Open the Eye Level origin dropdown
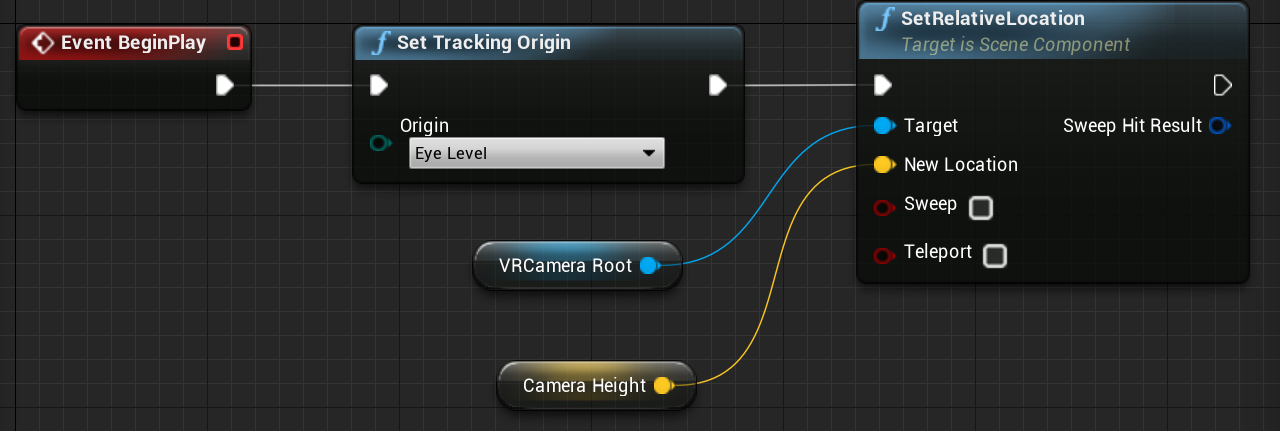The width and height of the screenshot is (1280, 431). pos(537,153)
